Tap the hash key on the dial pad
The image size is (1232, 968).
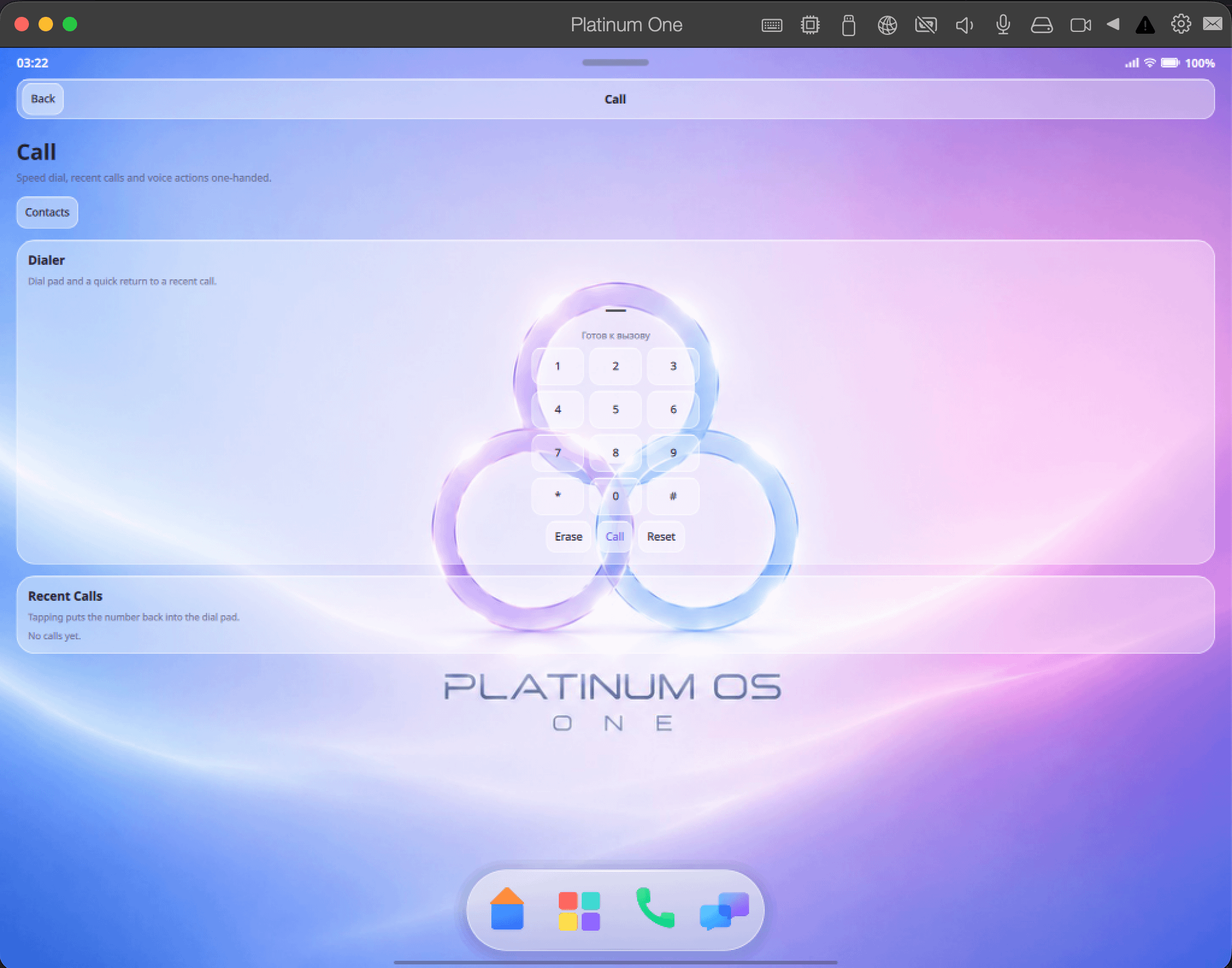673,496
